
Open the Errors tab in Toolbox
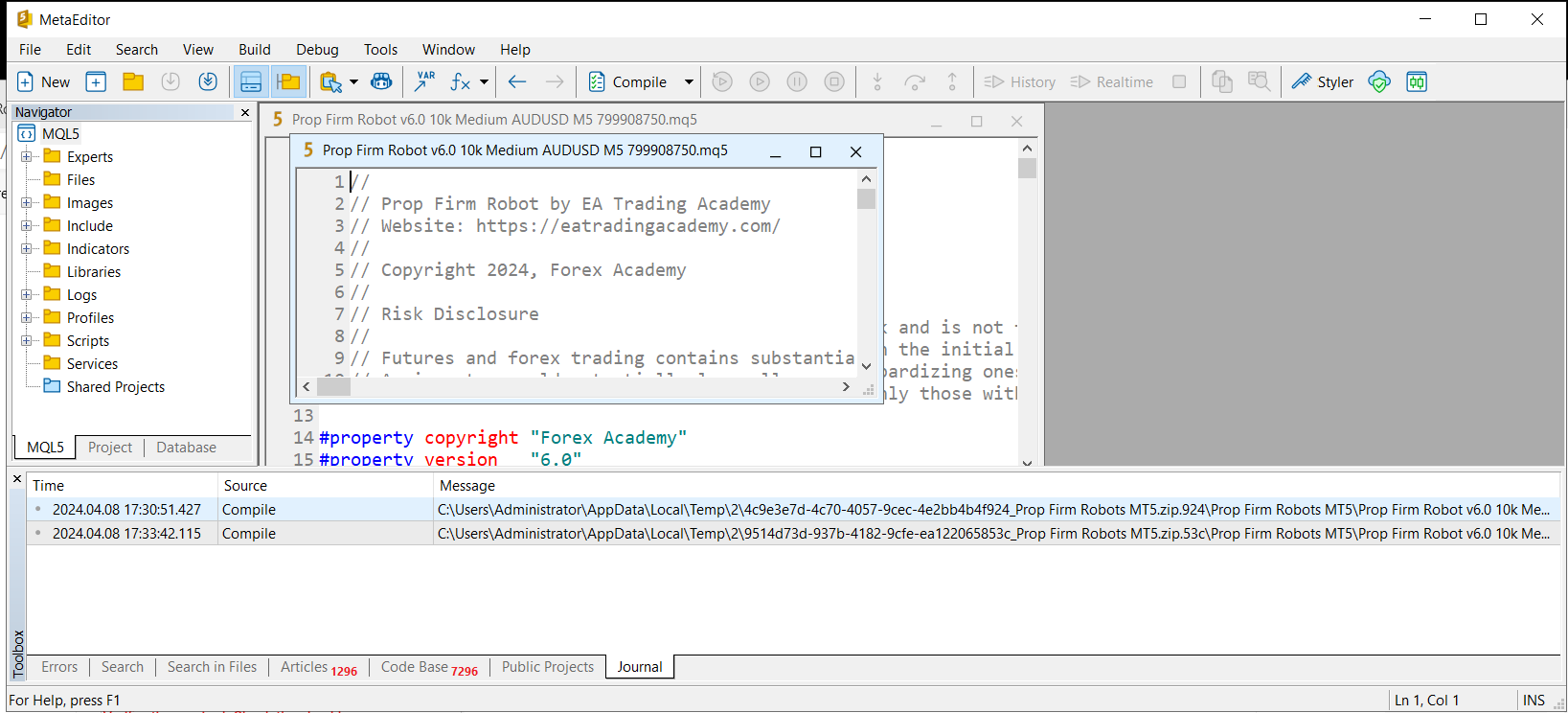coord(59,667)
